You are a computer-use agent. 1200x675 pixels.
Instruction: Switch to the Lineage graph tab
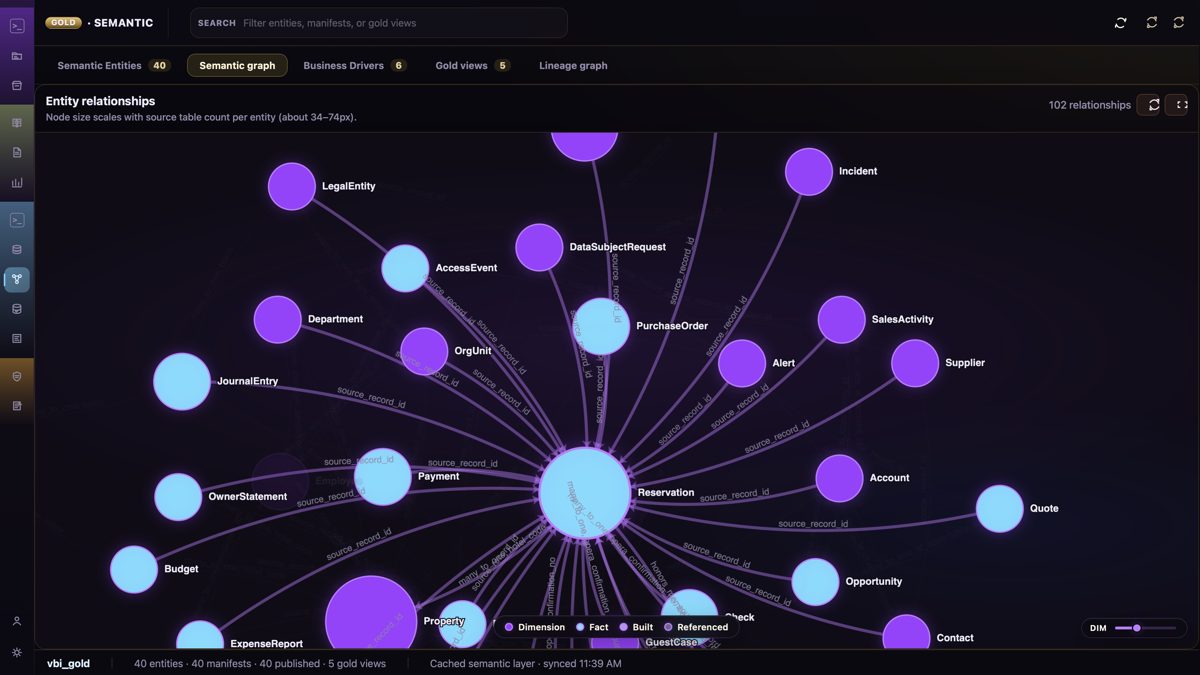(573, 66)
